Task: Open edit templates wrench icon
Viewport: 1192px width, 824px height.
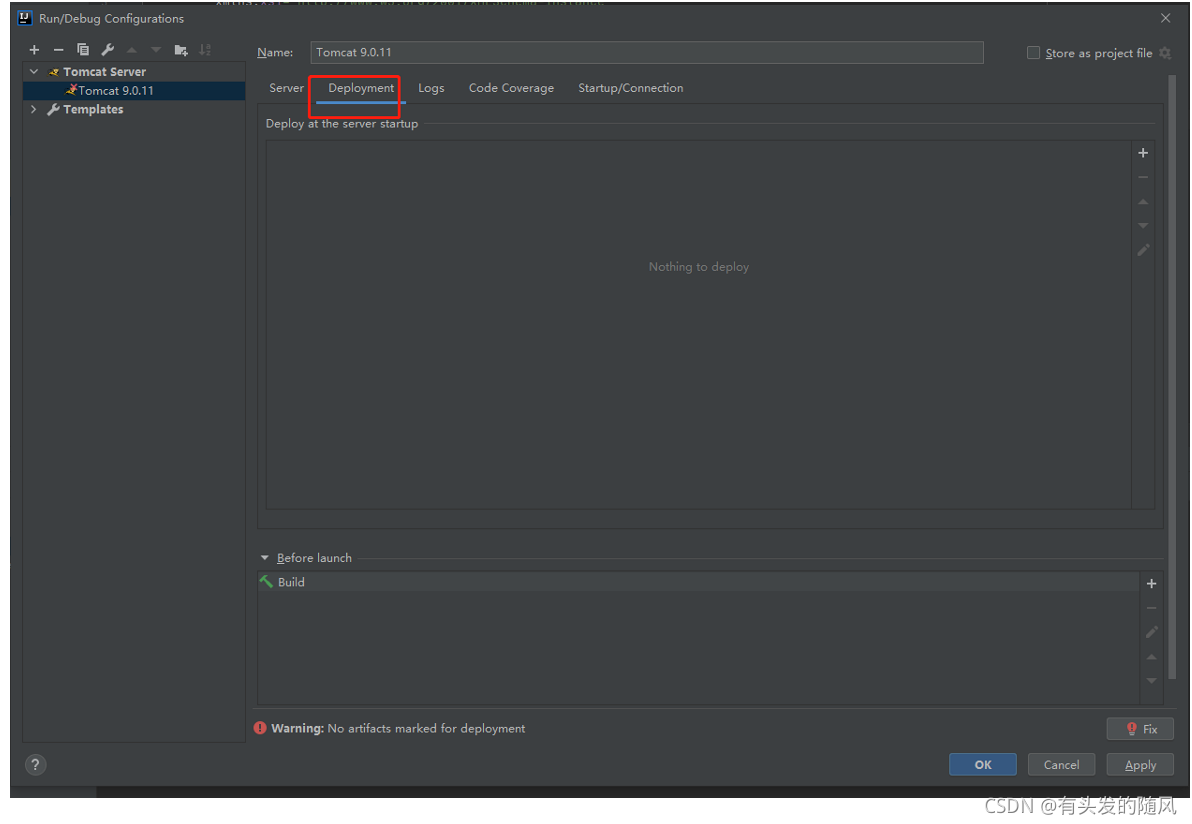Action: click(107, 50)
